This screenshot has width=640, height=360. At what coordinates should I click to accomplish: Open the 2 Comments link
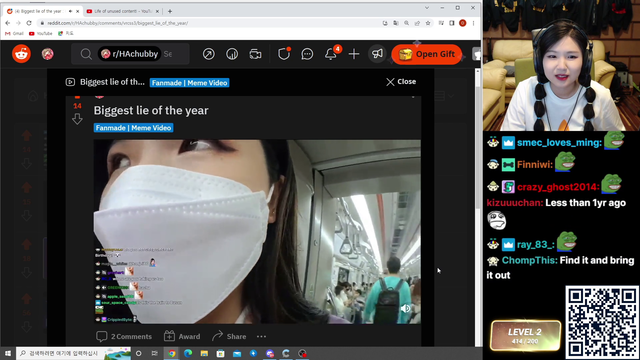tap(124, 336)
